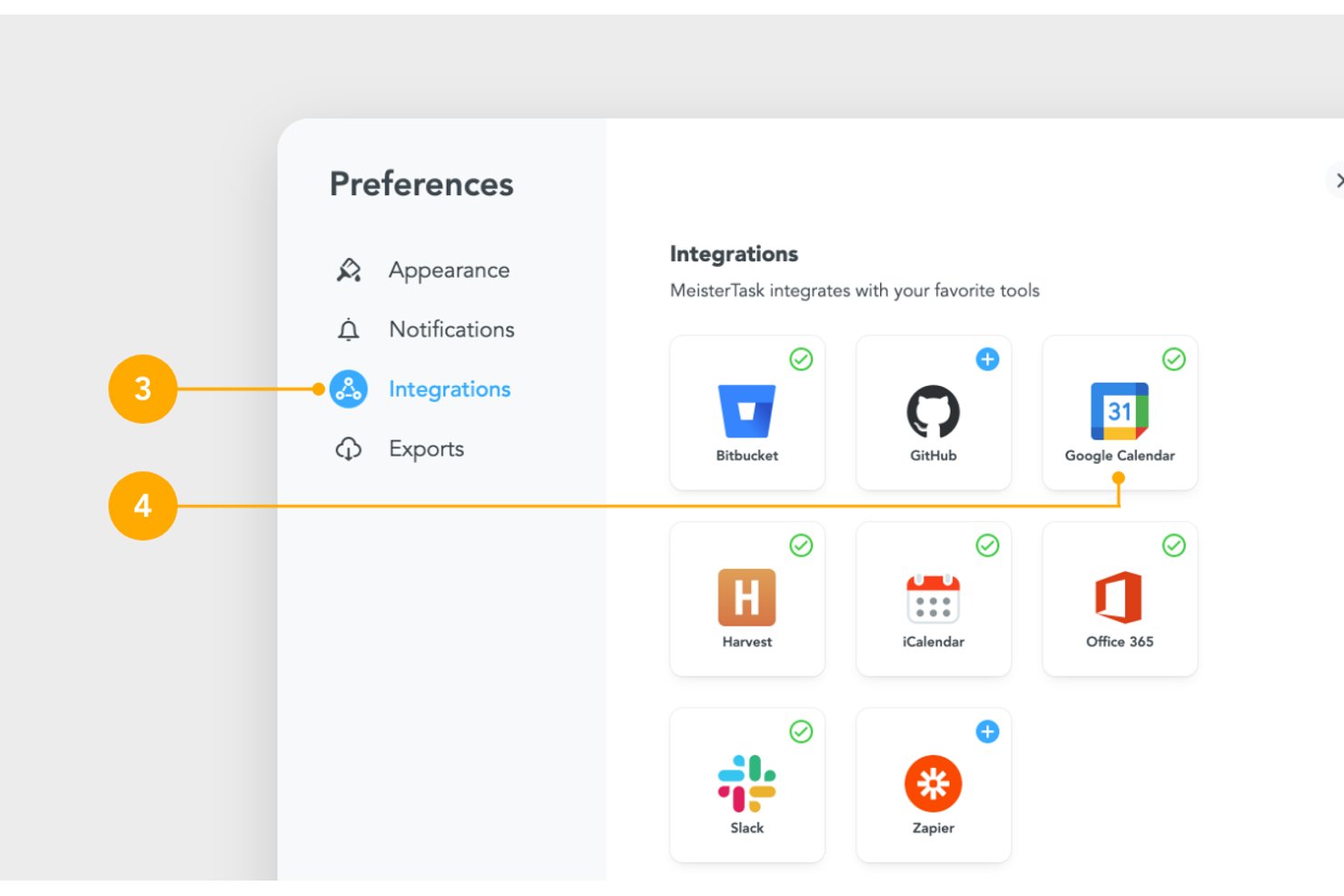Click the Harvest logo icon
The image size is (1344, 896).
[746, 597]
